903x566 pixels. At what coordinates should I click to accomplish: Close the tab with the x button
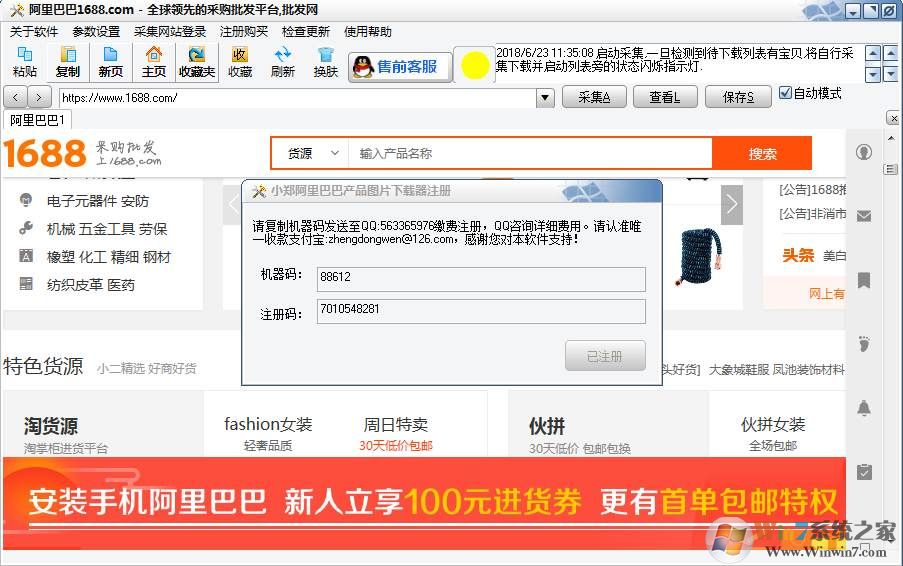coord(894,118)
